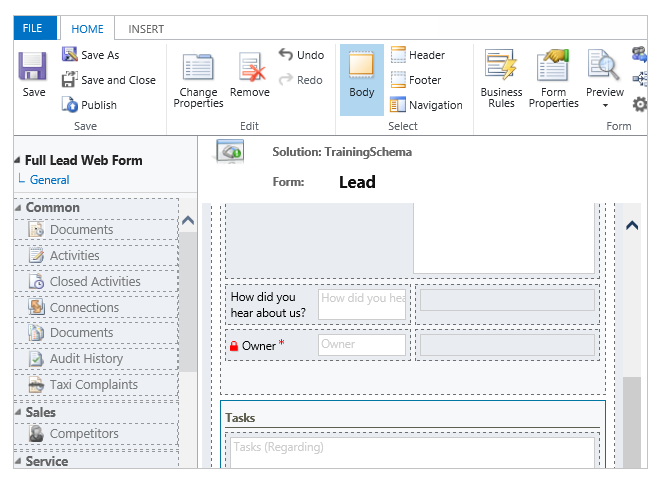The width and height of the screenshot is (659, 480).
Task: Switch to the HOME tab
Action: click(x=87, y=29)
